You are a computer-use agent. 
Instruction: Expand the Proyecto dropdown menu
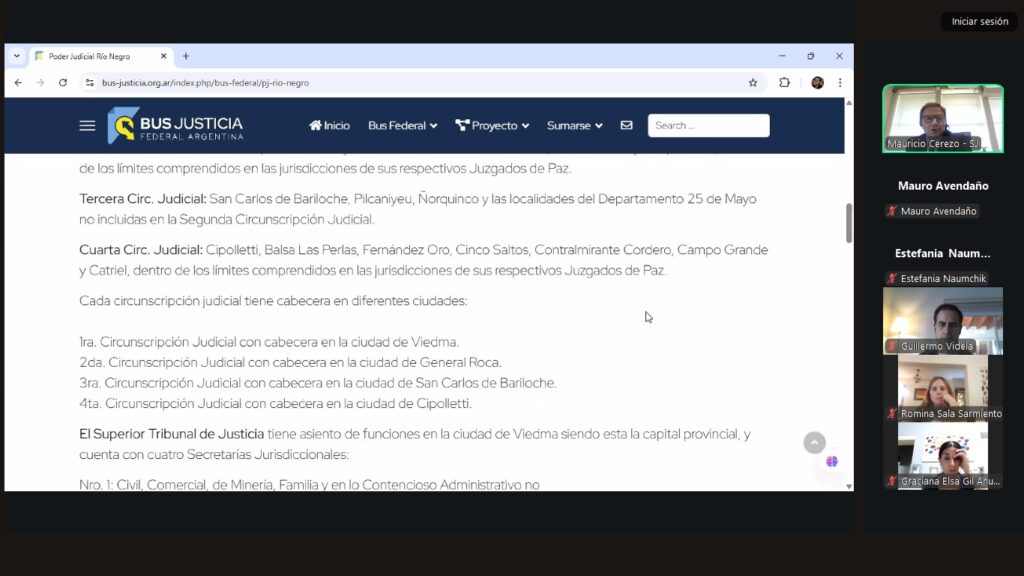point(493,126)
